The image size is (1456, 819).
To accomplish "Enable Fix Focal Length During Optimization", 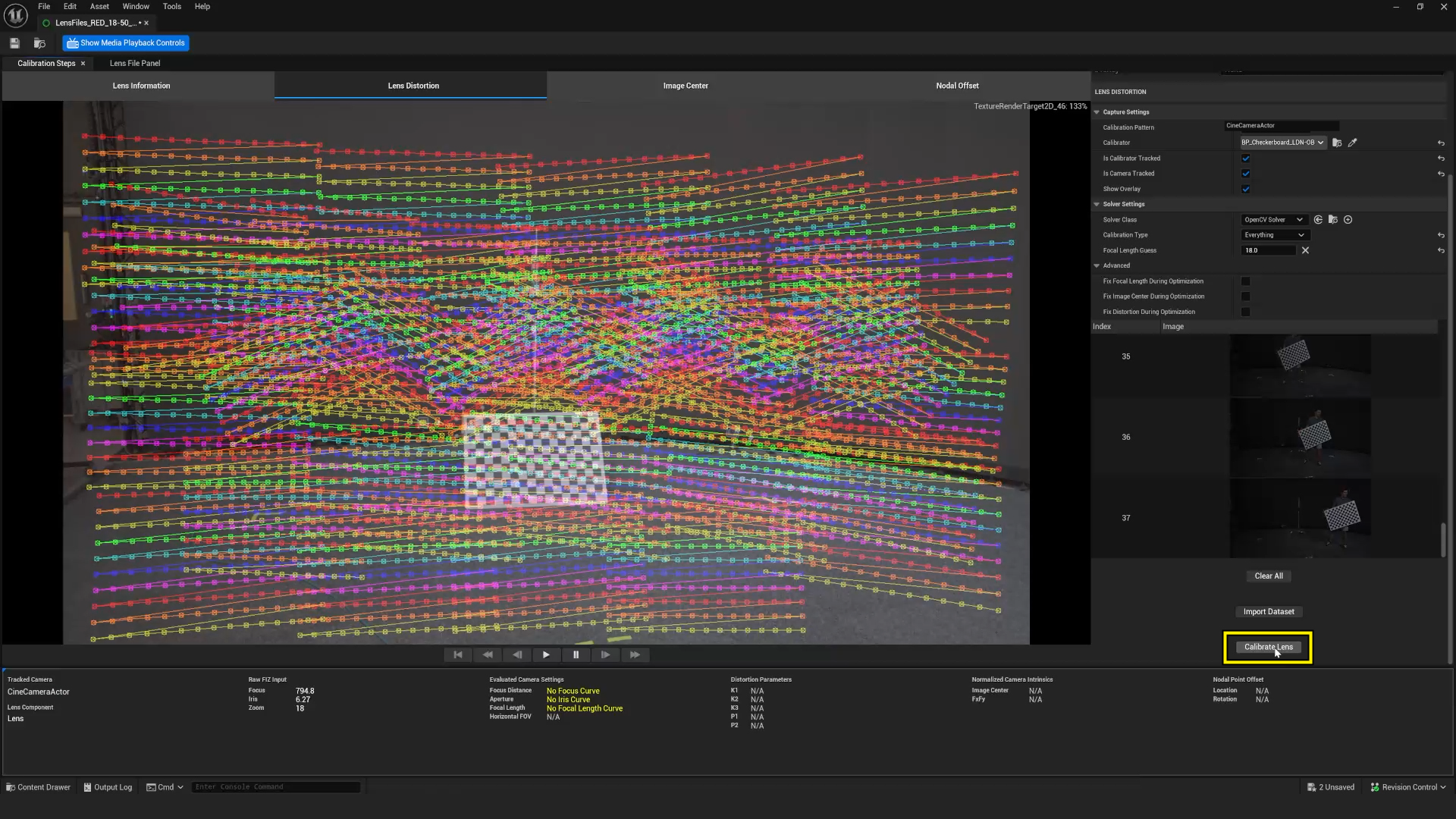I will (1245, 281).
